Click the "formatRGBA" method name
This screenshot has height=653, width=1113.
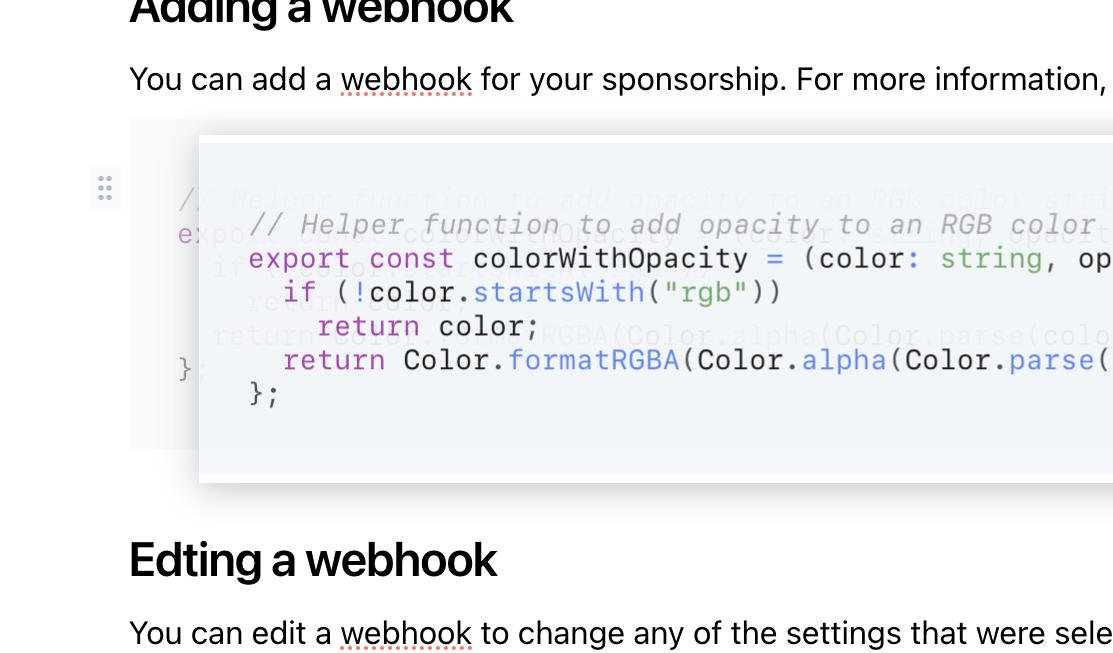(594, 360)
